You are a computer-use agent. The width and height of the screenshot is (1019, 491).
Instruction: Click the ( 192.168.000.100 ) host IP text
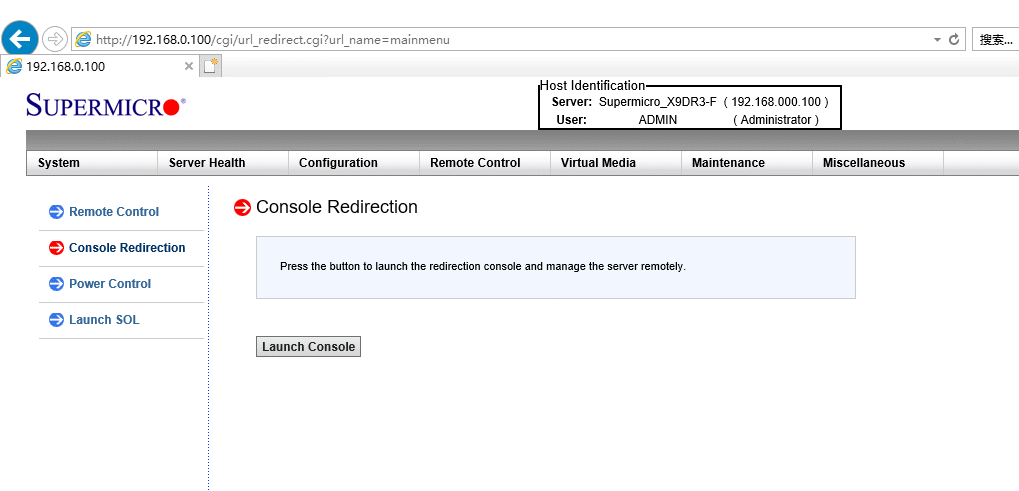click(776, 102)
